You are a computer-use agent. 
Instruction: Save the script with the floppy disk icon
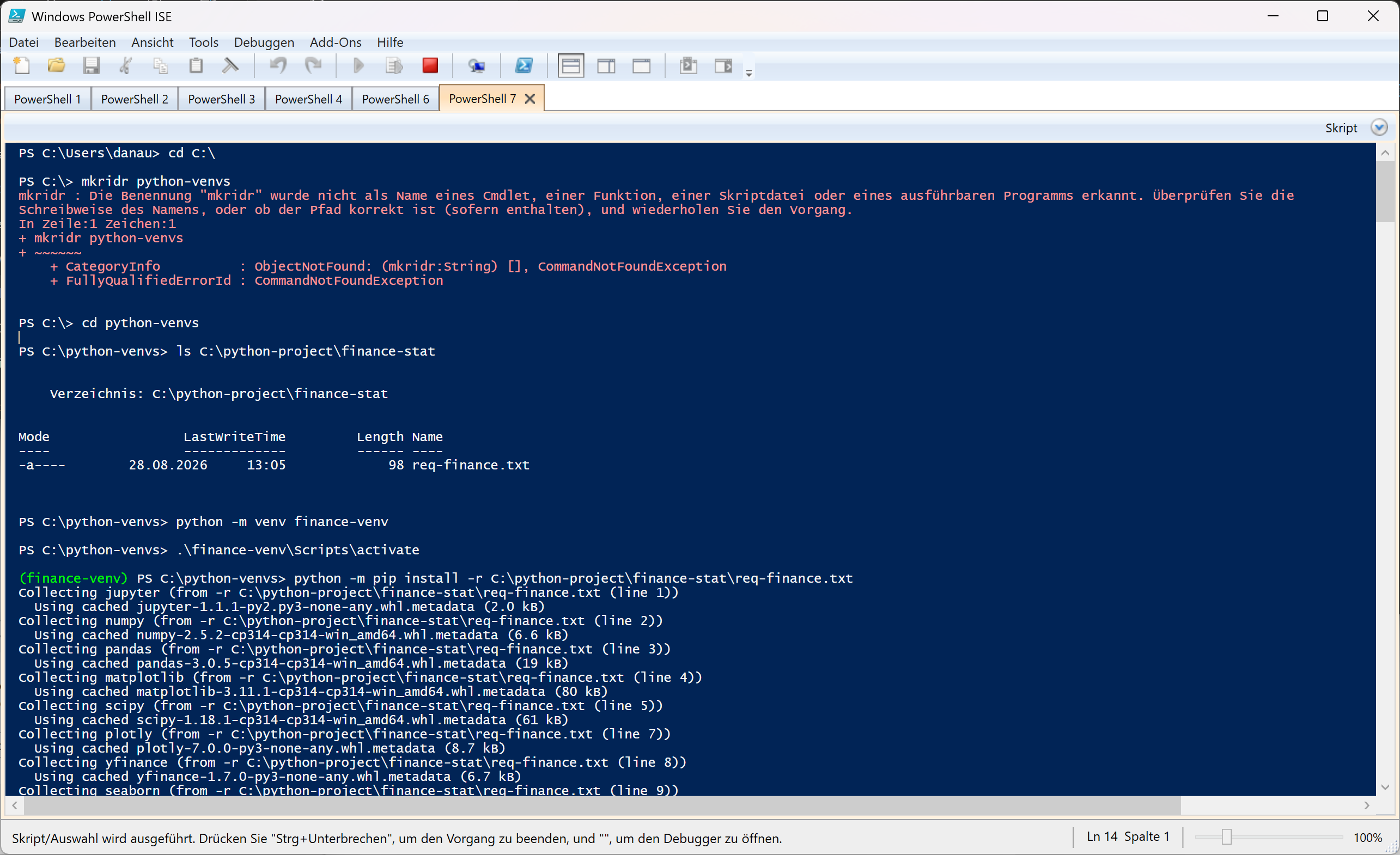[x=91, y=66]
